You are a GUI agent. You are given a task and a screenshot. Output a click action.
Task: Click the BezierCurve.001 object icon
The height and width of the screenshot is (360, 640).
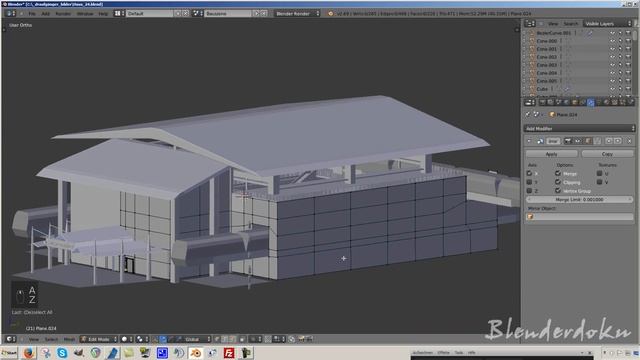(x=532, y=33)
